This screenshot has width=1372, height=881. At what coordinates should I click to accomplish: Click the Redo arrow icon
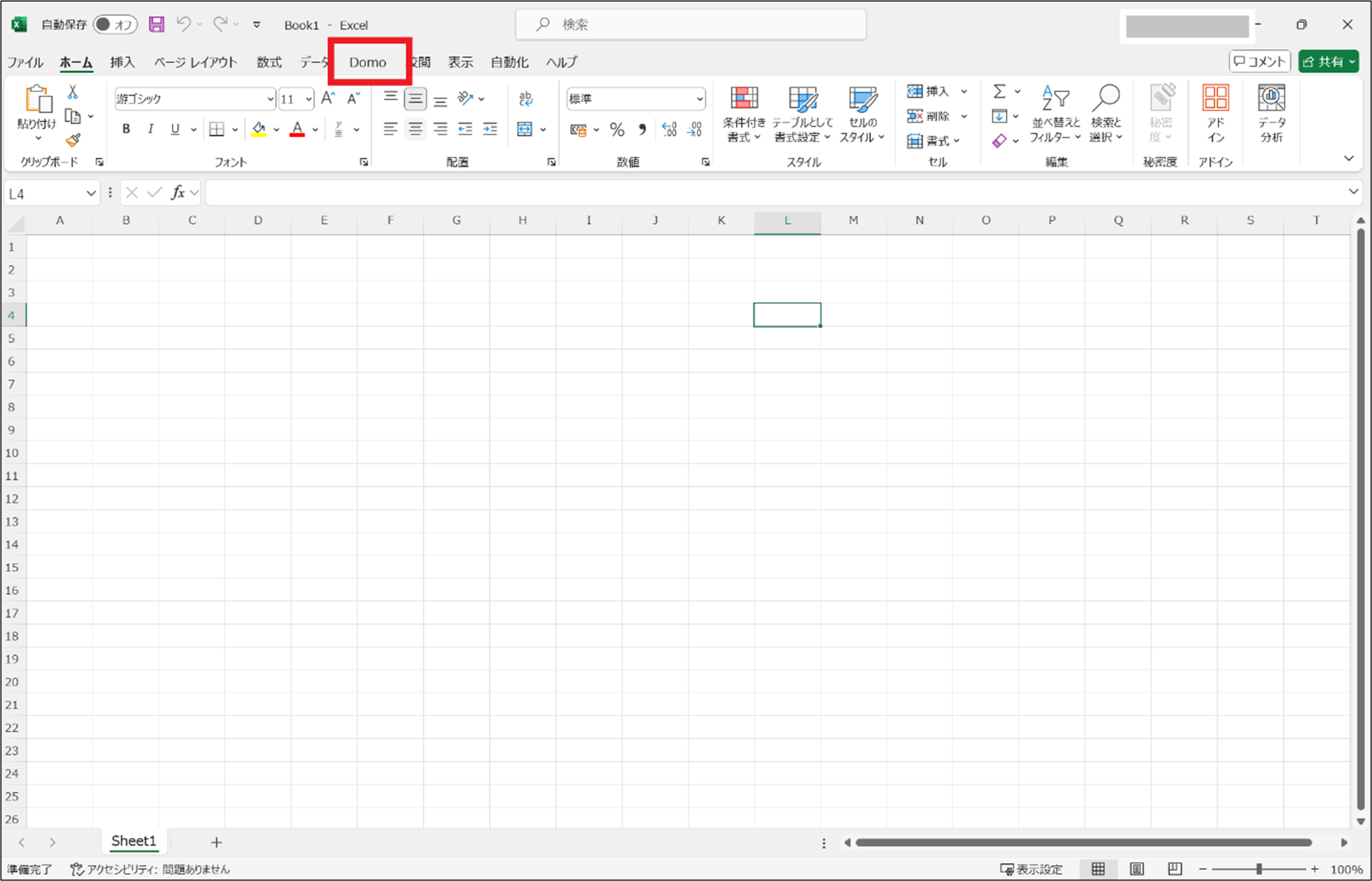(220, 24)
